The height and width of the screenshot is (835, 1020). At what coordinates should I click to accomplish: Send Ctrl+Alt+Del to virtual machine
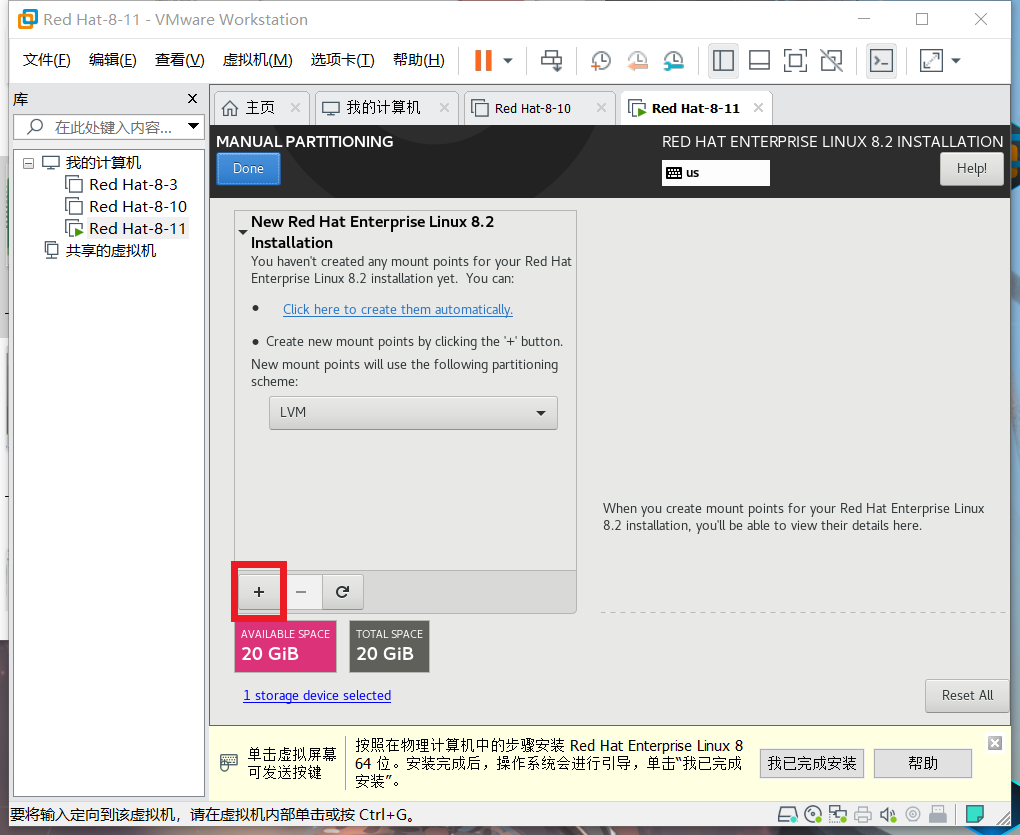(552, 60)
